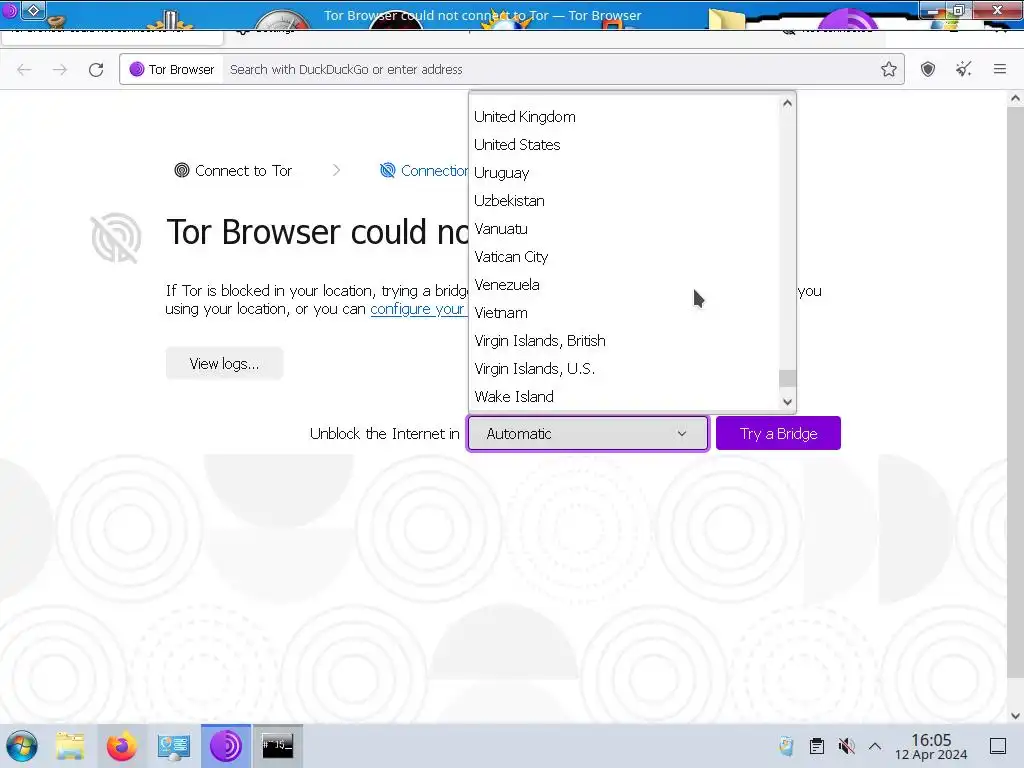Choose Uruguay in the list

click(x=624, y=173)
